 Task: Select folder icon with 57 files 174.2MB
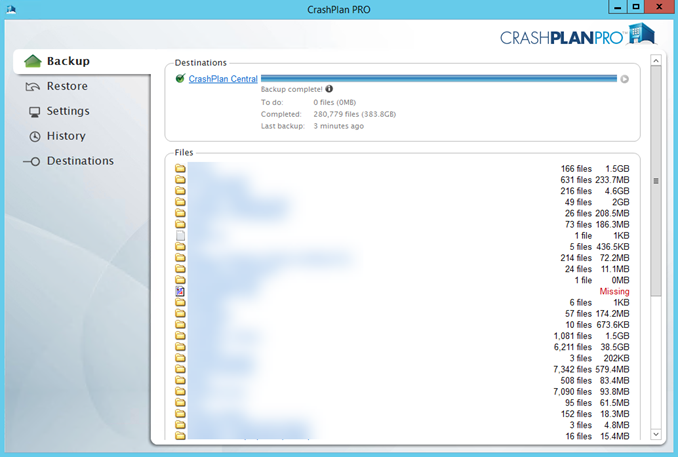[180, 313]
